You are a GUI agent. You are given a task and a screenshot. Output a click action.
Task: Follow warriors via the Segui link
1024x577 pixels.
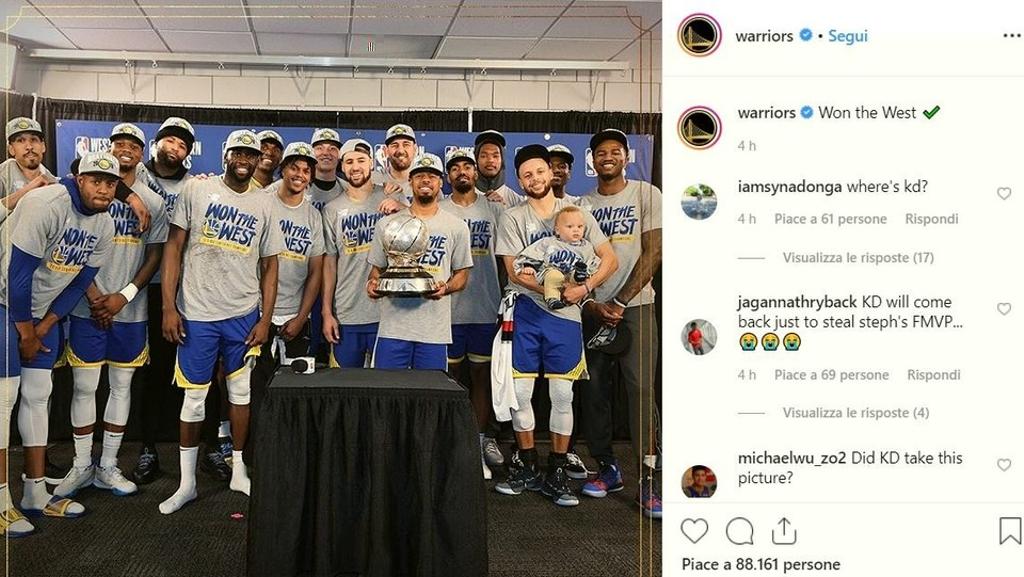pyautogui.click(x=848, y=36)
